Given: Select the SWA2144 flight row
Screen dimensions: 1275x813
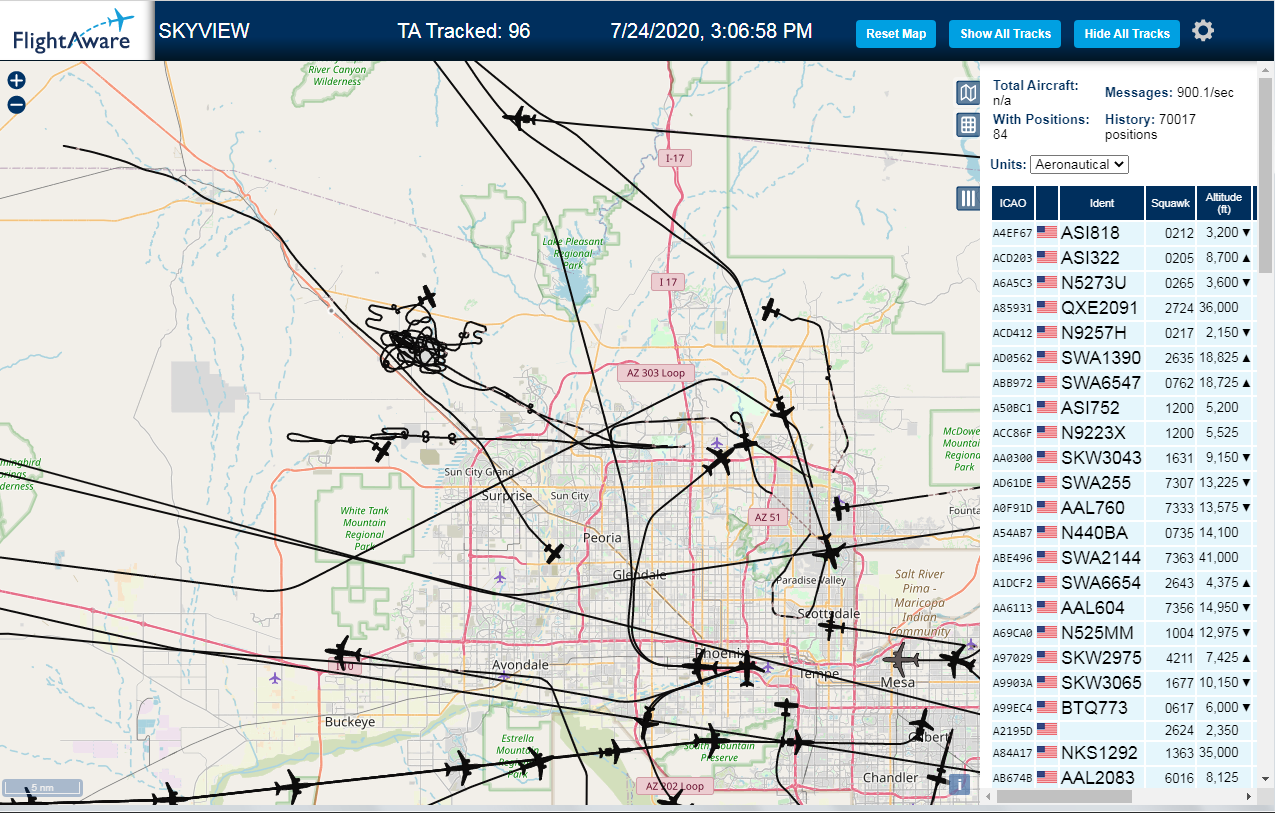Looking at the screenshot, I should 1122,557.
